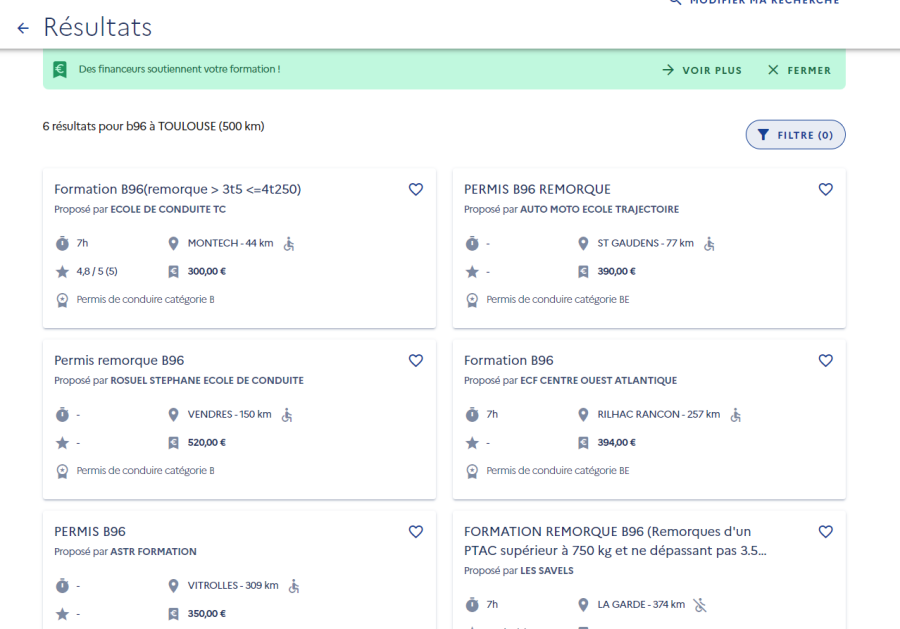Click the location pin next to VENDRES - 150 km
Image resolution: width=900 pixels, height=629 pixels.
tap(173, 414)
